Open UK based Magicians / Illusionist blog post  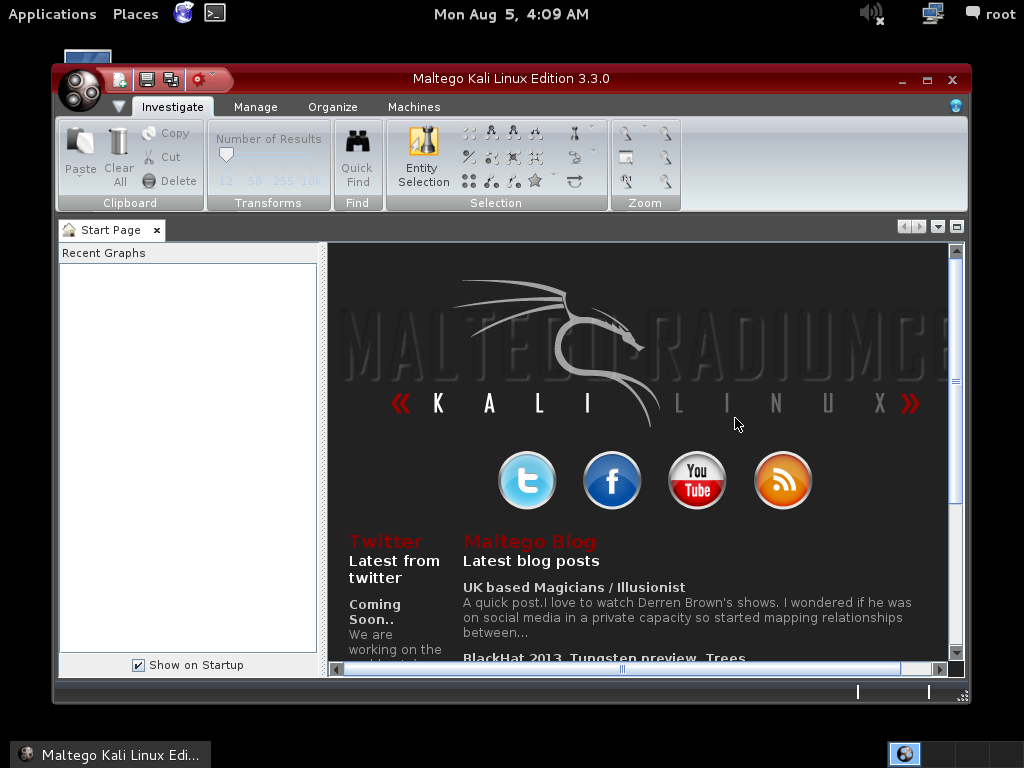(574, 587)
